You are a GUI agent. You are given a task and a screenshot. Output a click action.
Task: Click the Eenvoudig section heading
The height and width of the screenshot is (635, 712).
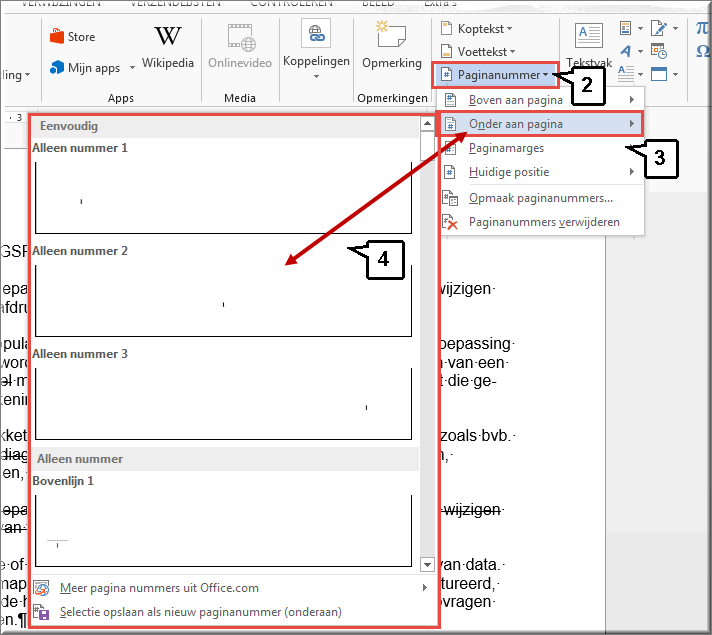pyautogui.click(x=69, y=126)
